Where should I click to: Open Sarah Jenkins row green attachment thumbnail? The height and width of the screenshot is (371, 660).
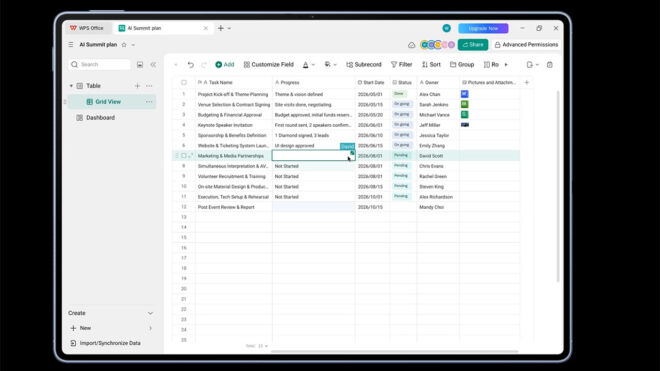(x=465, y=104)
